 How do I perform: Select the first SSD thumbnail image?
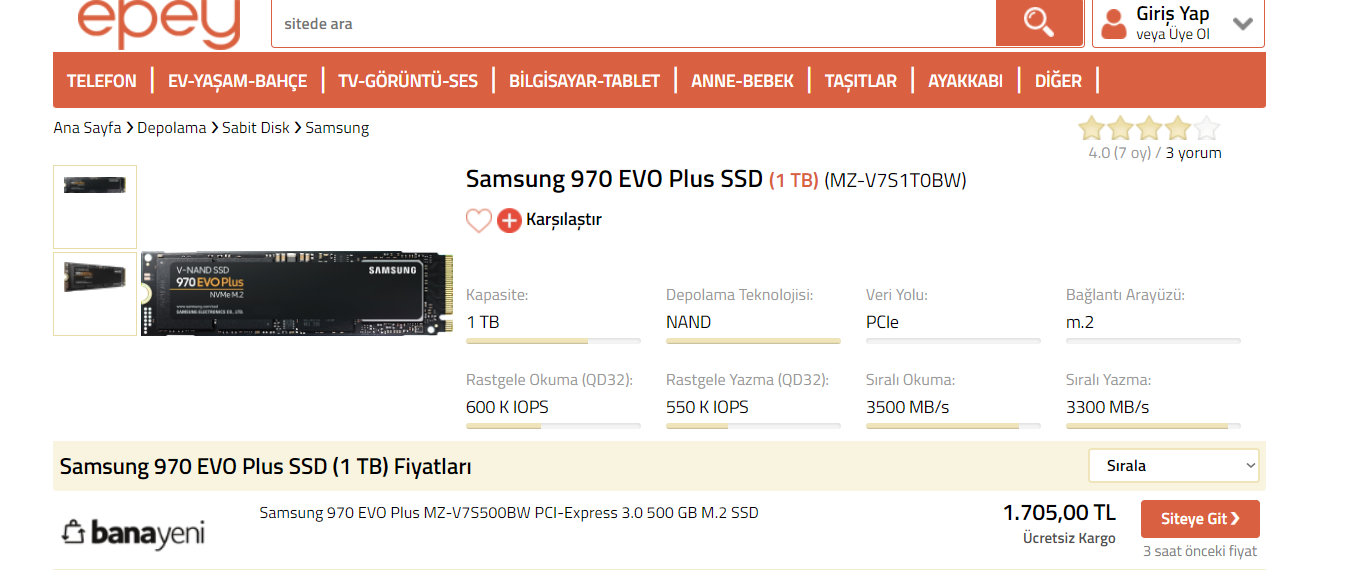95,206
